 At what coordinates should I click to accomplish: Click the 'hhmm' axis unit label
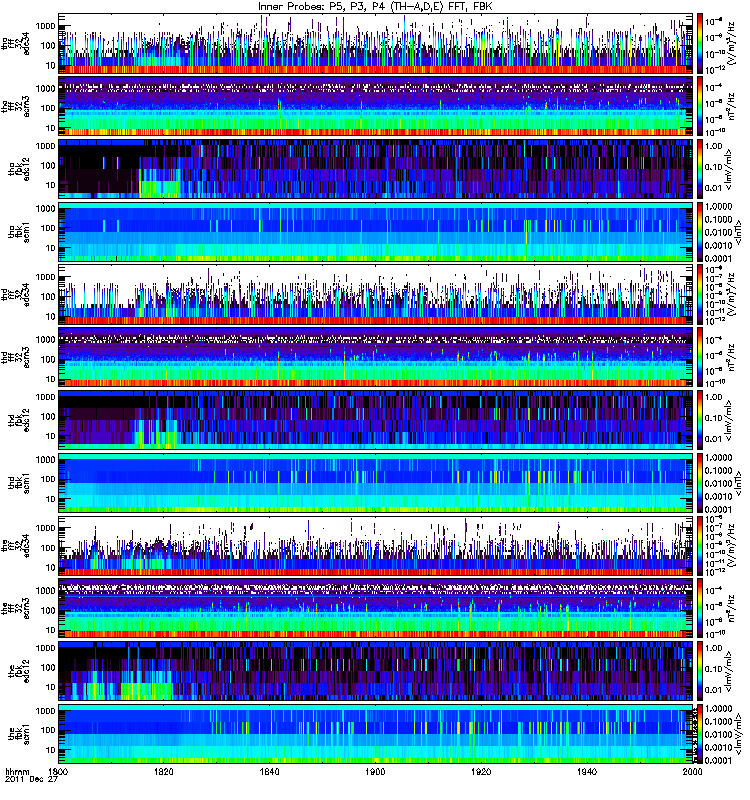[17, 772]
